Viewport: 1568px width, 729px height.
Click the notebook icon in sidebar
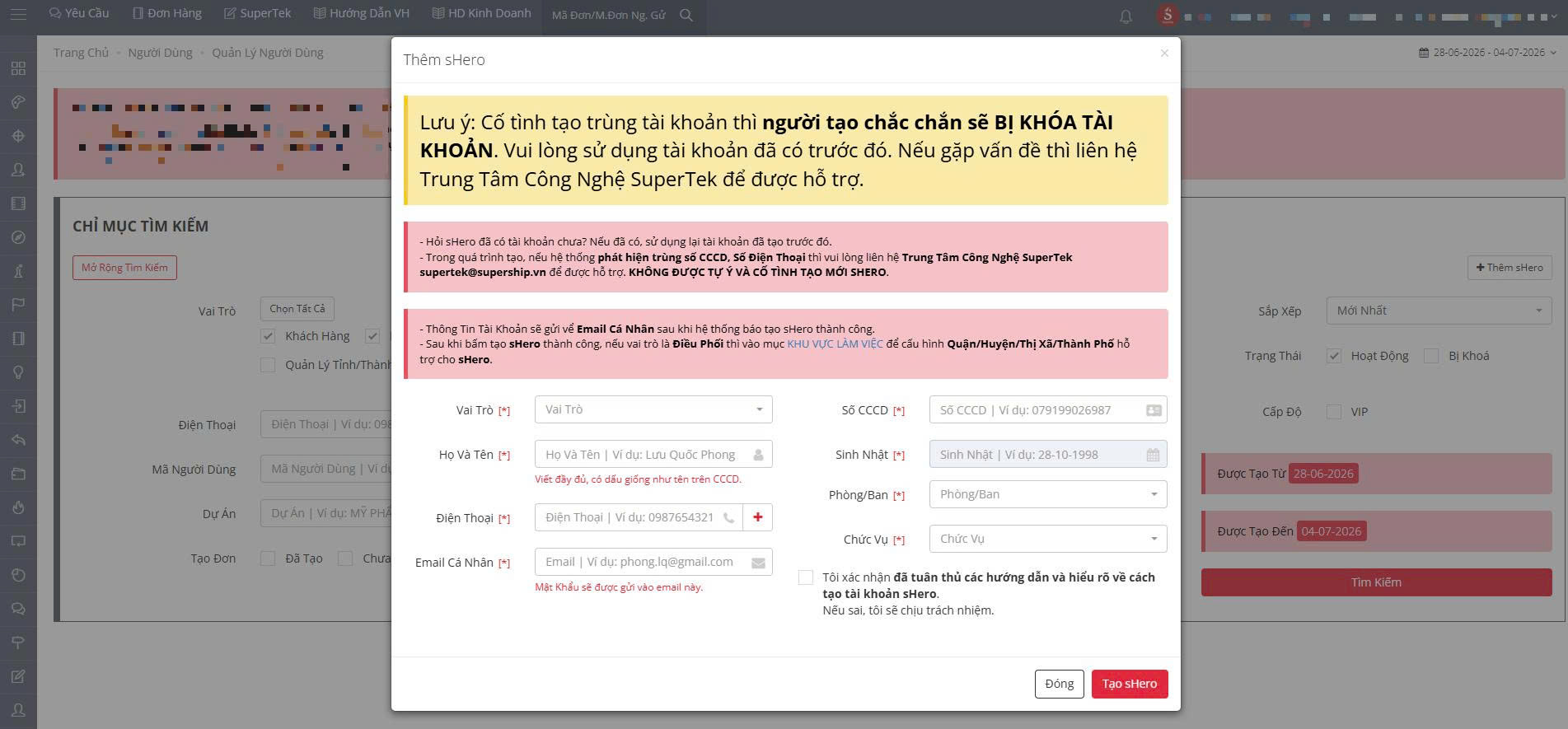pyautogui.click(x=18, y=339)
